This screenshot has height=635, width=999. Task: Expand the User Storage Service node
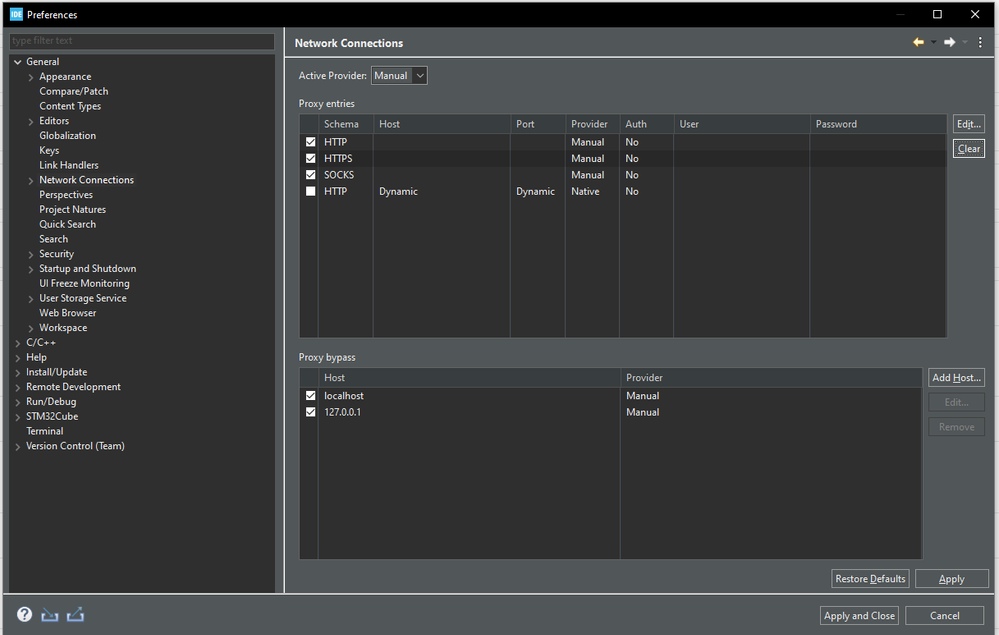tap(31, 299)
